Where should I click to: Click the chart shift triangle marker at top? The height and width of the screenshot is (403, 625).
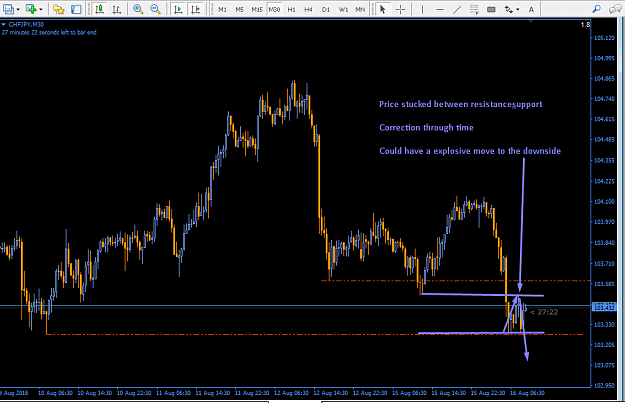pos(531,22)
